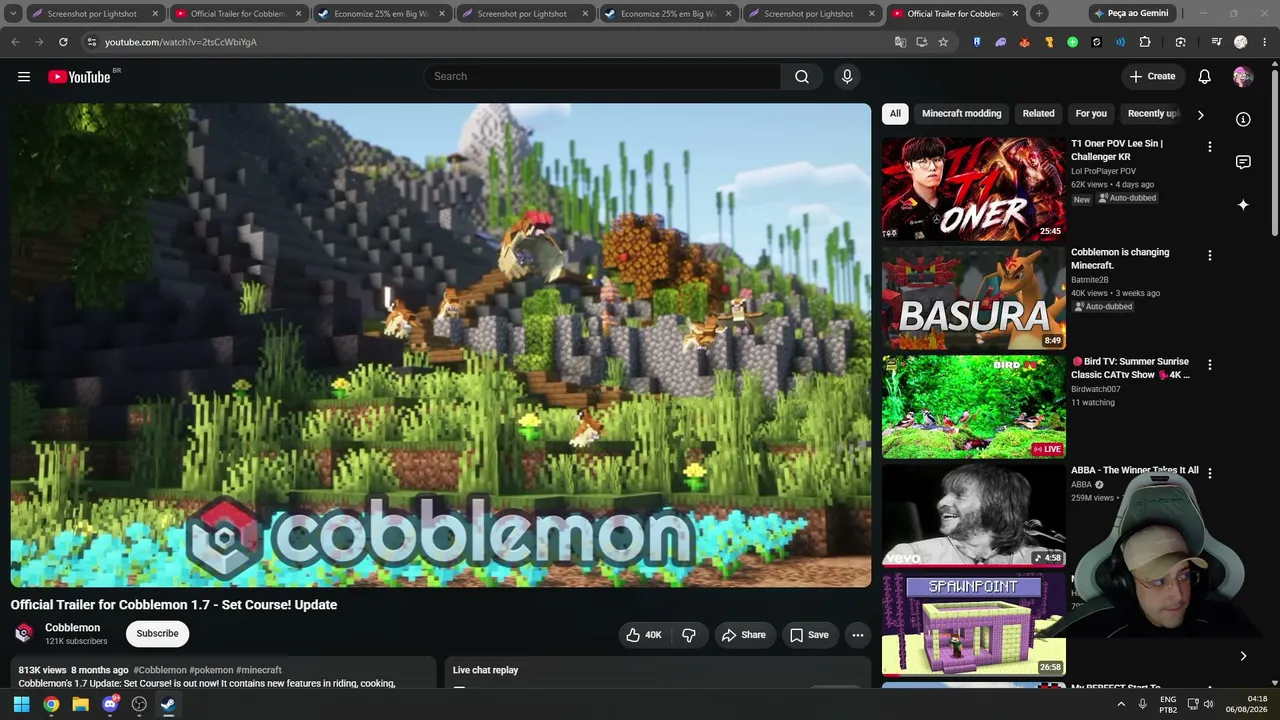
Task: Select the Minecraft modding filter chip
Action: pyautogui.click(x=961, y=114)
